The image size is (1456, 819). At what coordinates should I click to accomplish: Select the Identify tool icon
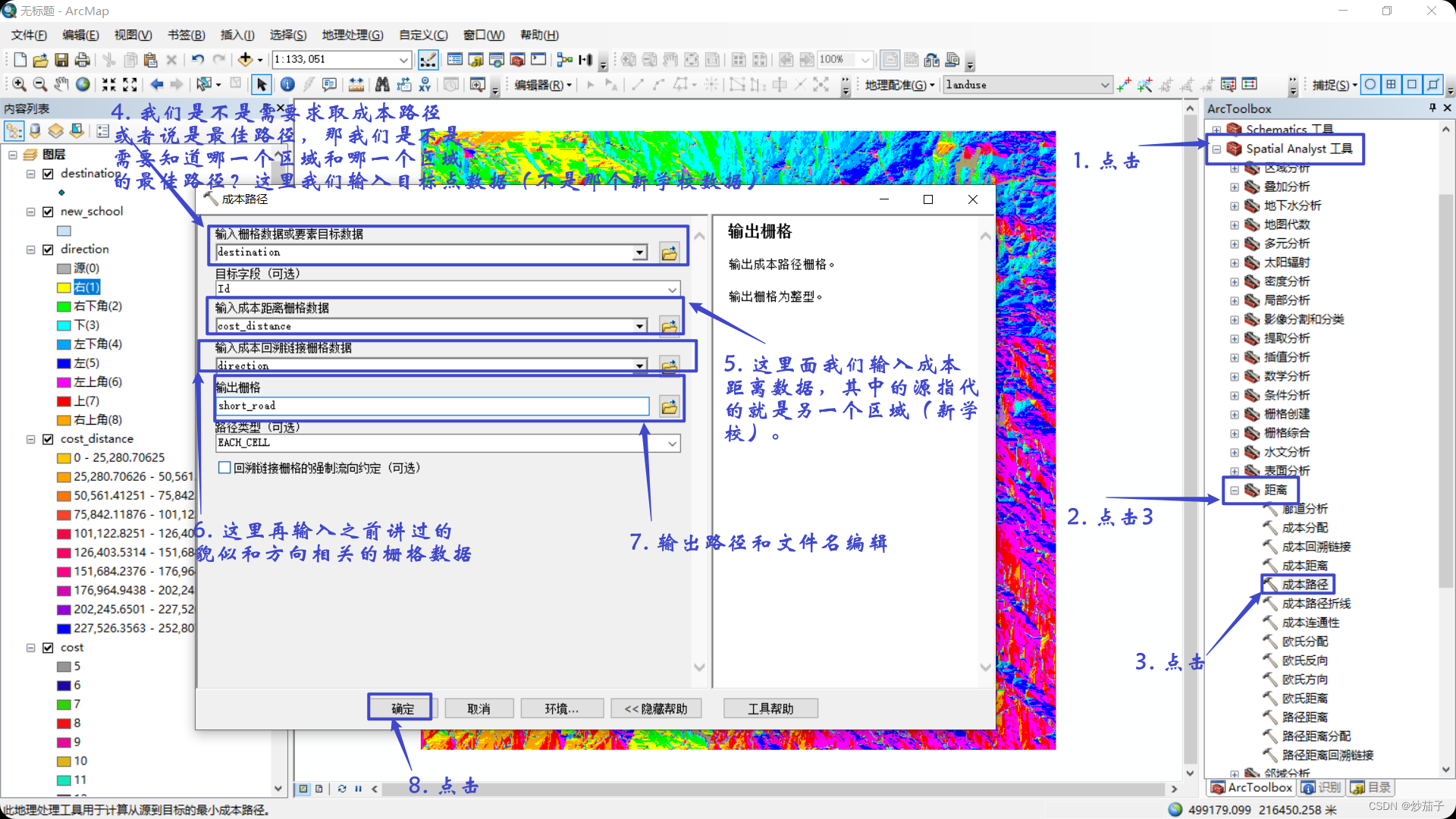[287, 84]
